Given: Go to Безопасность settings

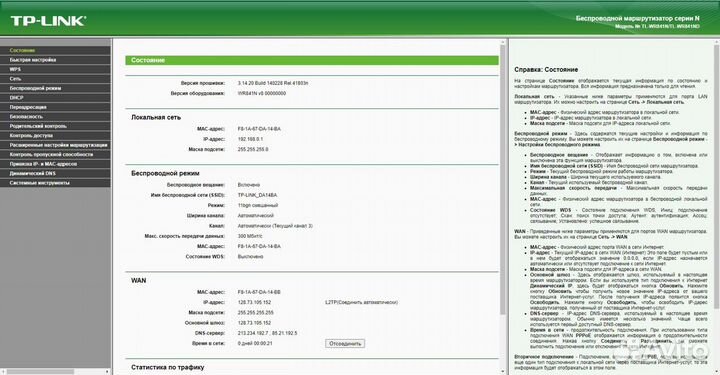Looking at the screenshot, I should tap(55, 117).
